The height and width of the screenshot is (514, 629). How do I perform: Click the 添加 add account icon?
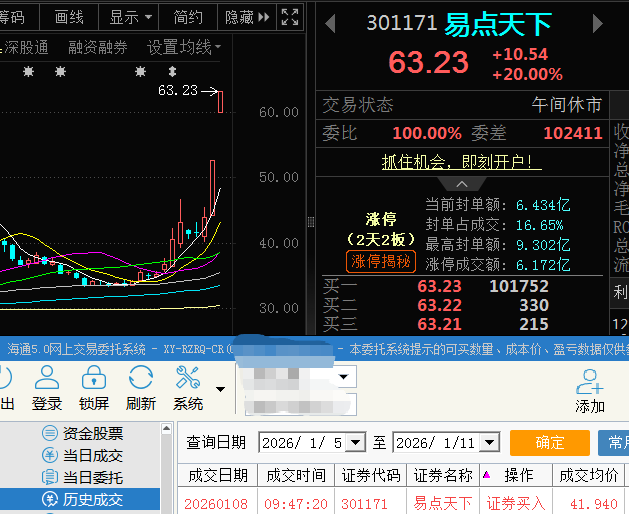click(x=590, y=391)
